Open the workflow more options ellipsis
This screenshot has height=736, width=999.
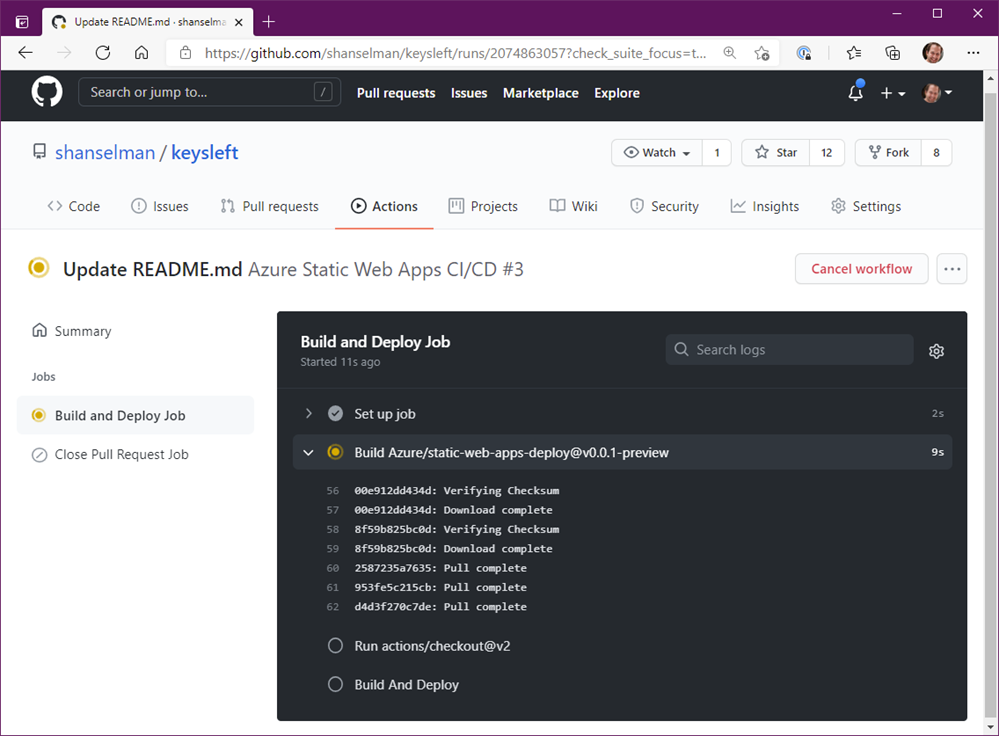click(x=952, y=269)
